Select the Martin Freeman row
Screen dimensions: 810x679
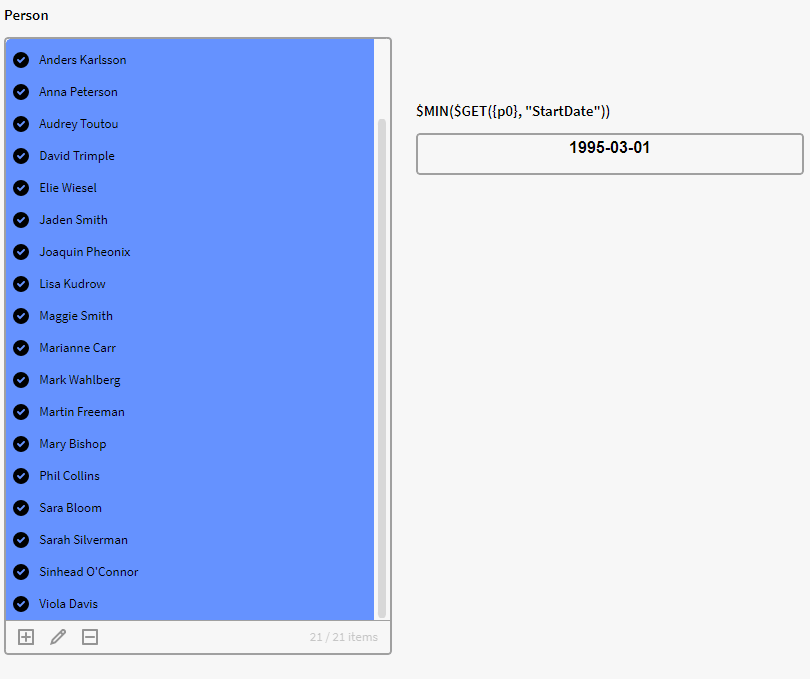(82, 412)
